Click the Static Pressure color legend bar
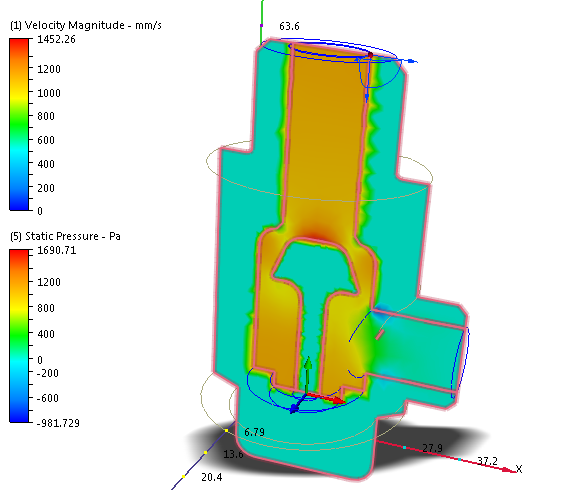This screenshot has height=490, width=566. coord(19,336)
